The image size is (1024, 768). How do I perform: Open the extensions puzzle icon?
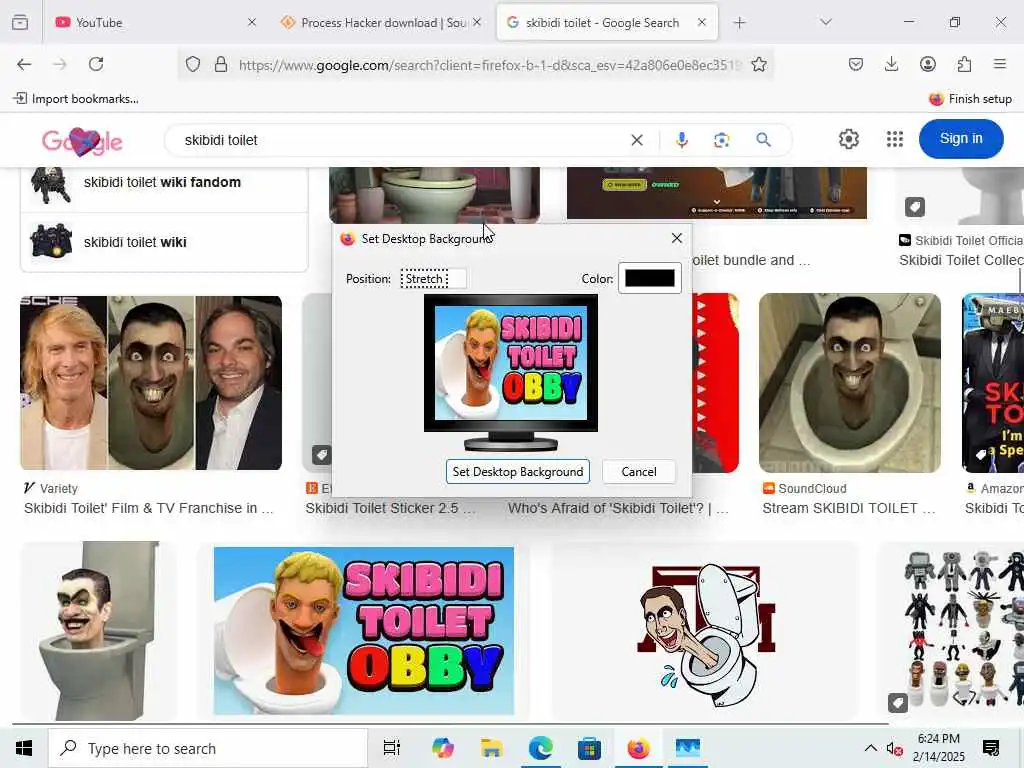click(964, 64)
